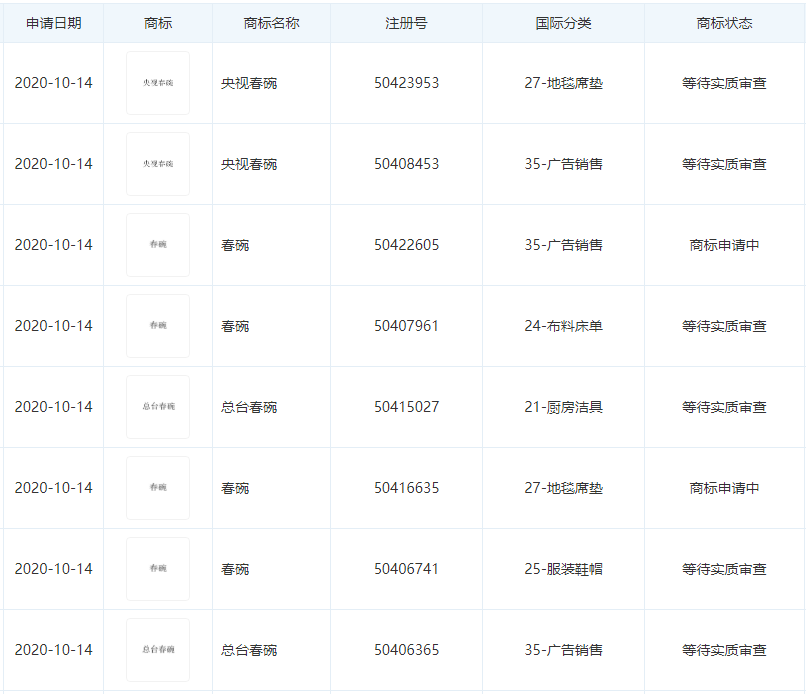Screen dimensions: 806x694
Task: Click status 等待实质审查 in row 50408453
Action: click(x=724, y=164)
